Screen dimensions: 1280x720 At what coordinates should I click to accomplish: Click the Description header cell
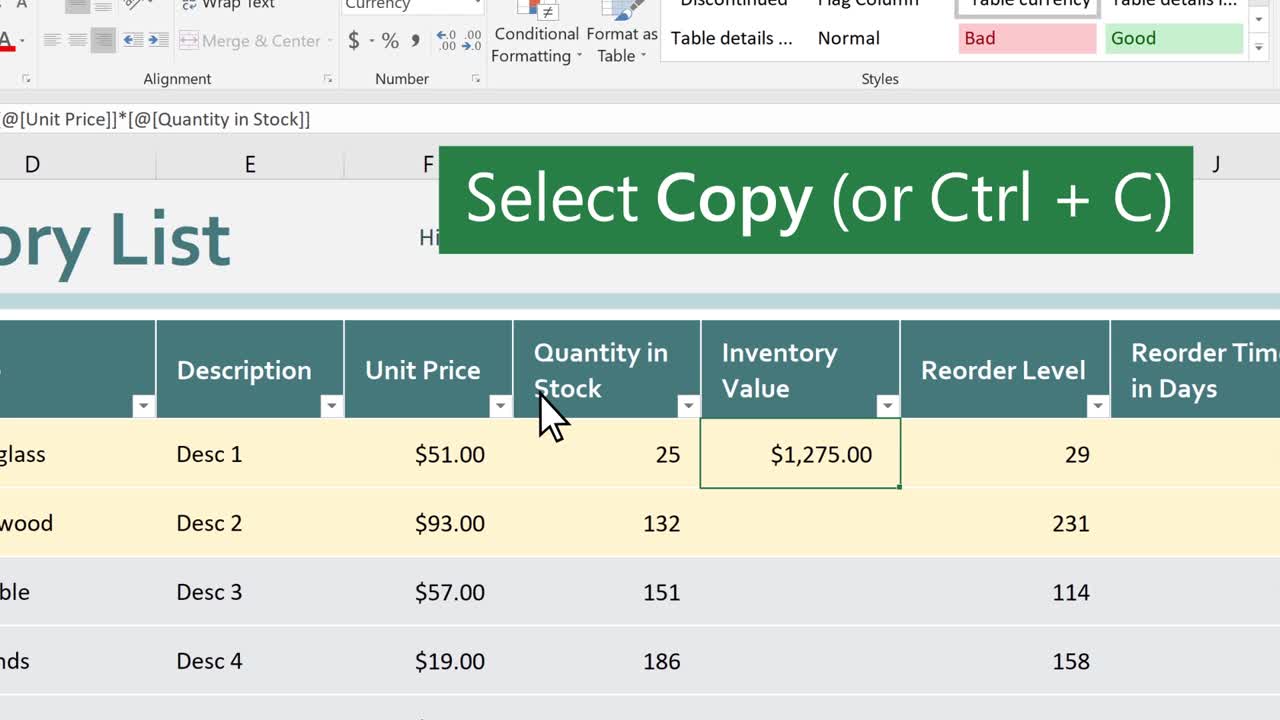250,369
